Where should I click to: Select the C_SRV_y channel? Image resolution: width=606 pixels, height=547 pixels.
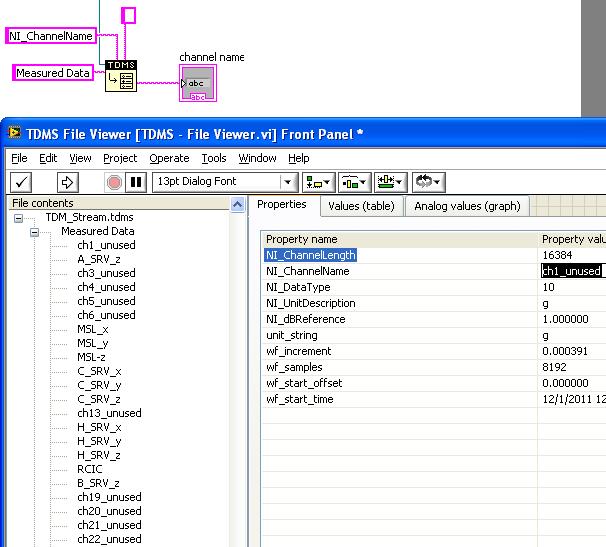(x=99, y=385)
